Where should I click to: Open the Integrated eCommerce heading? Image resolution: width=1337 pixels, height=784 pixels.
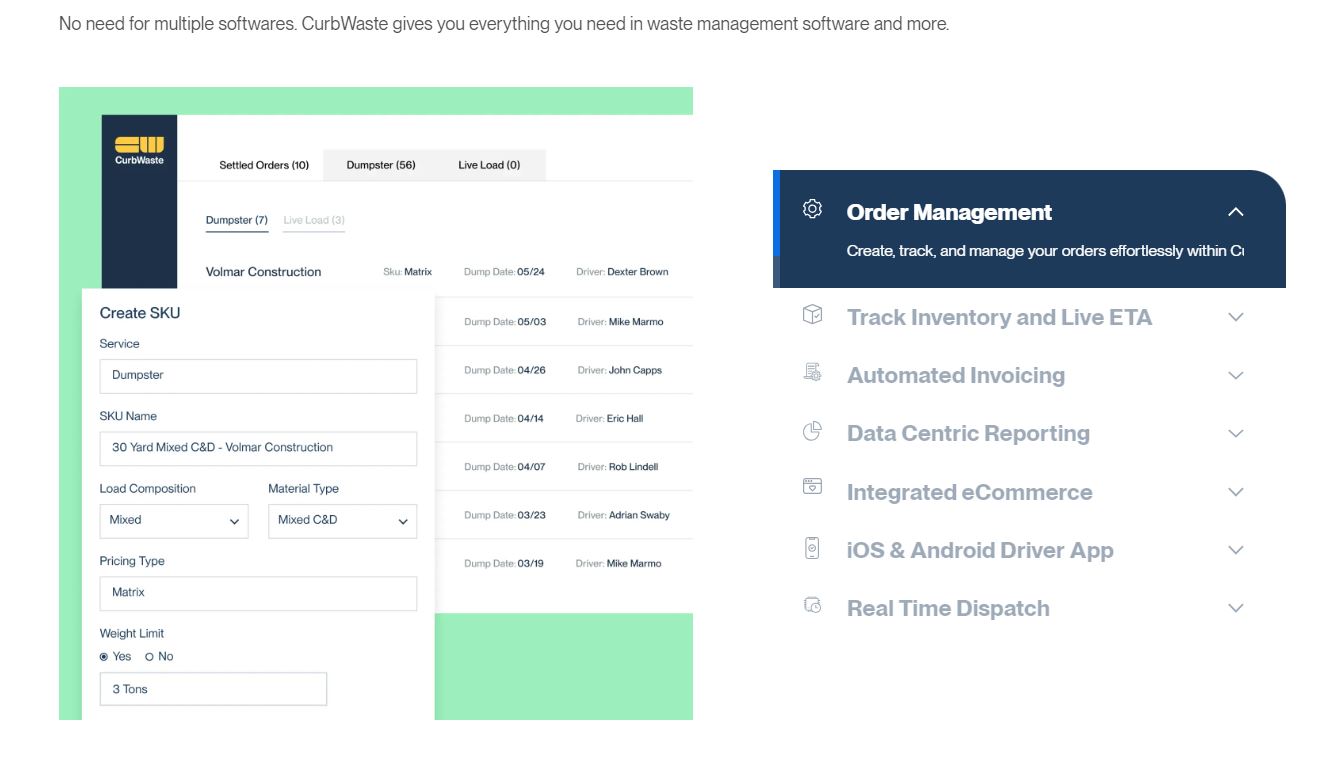pyautogui.click(x=970, y=492)
